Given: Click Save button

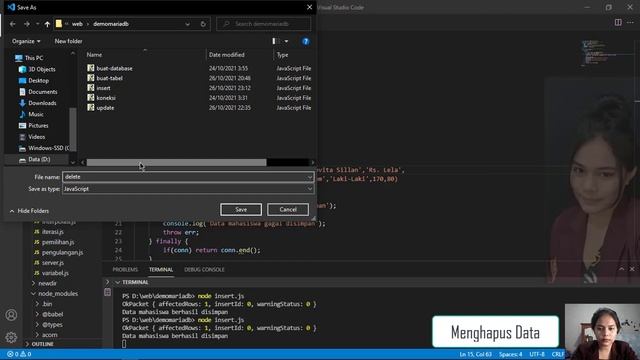Looking at the screenshot, I should point(241,209).
